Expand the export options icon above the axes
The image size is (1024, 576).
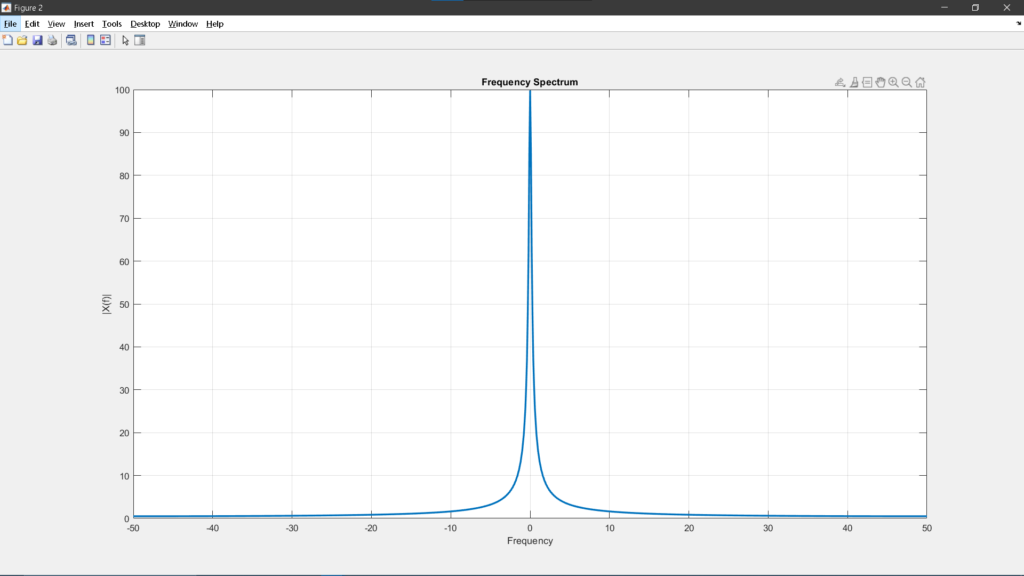pyautogui.click(x=841, y=82)
